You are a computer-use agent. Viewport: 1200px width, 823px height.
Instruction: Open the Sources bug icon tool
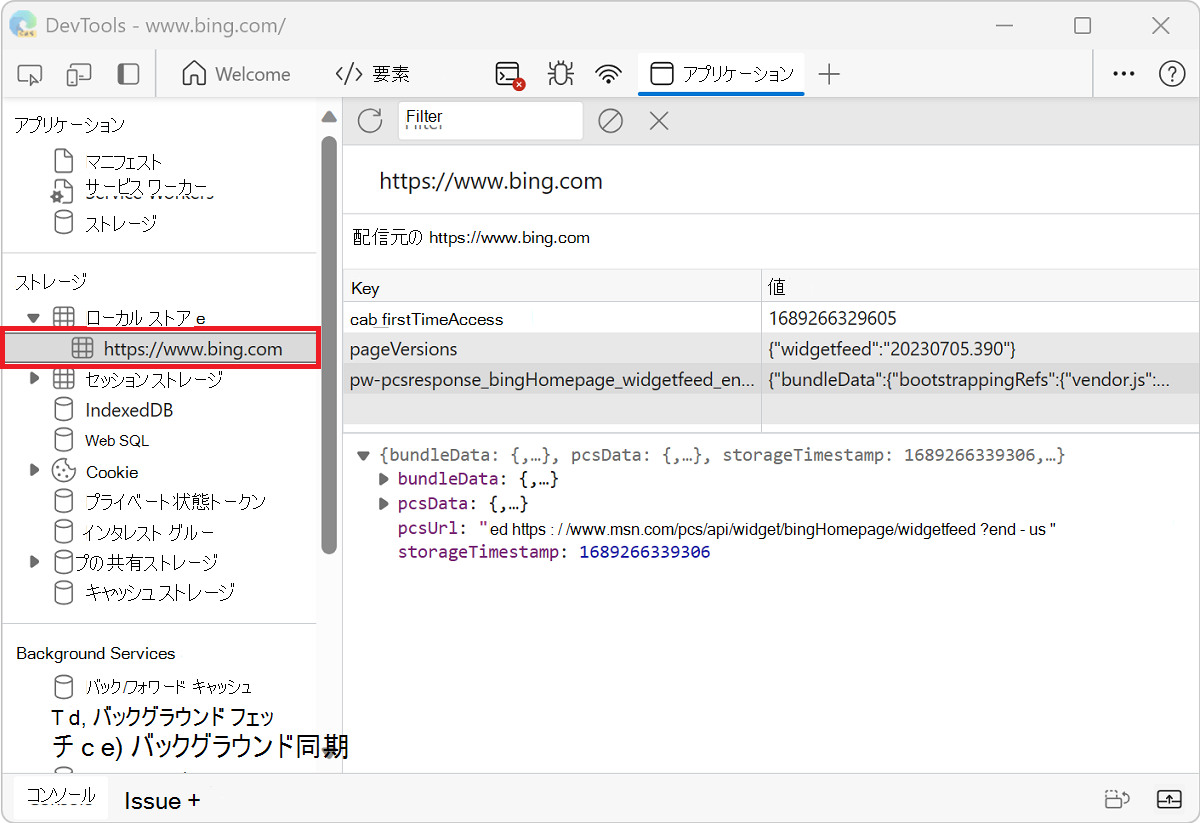560,74
